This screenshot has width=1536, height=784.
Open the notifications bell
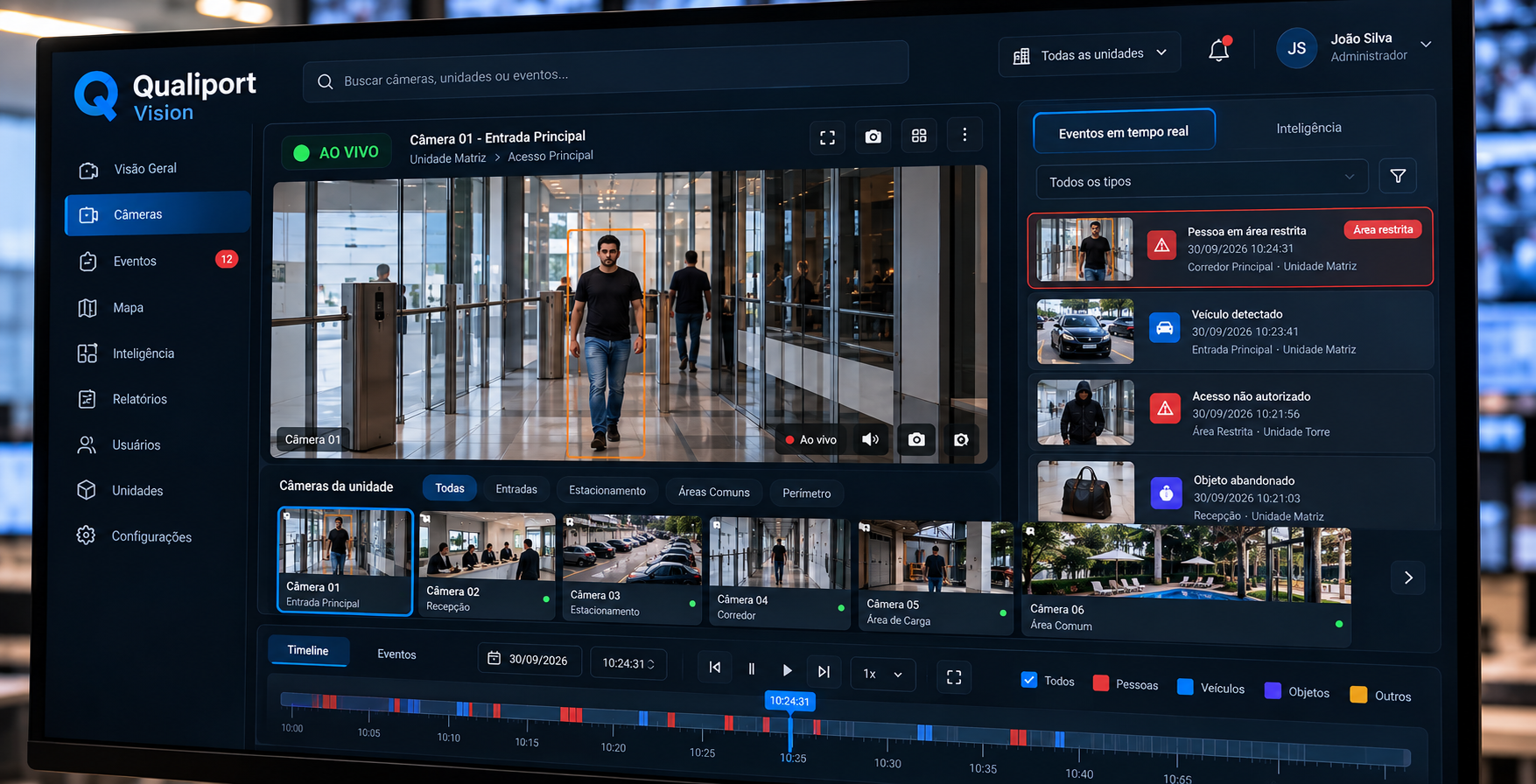click(1219, 50)
